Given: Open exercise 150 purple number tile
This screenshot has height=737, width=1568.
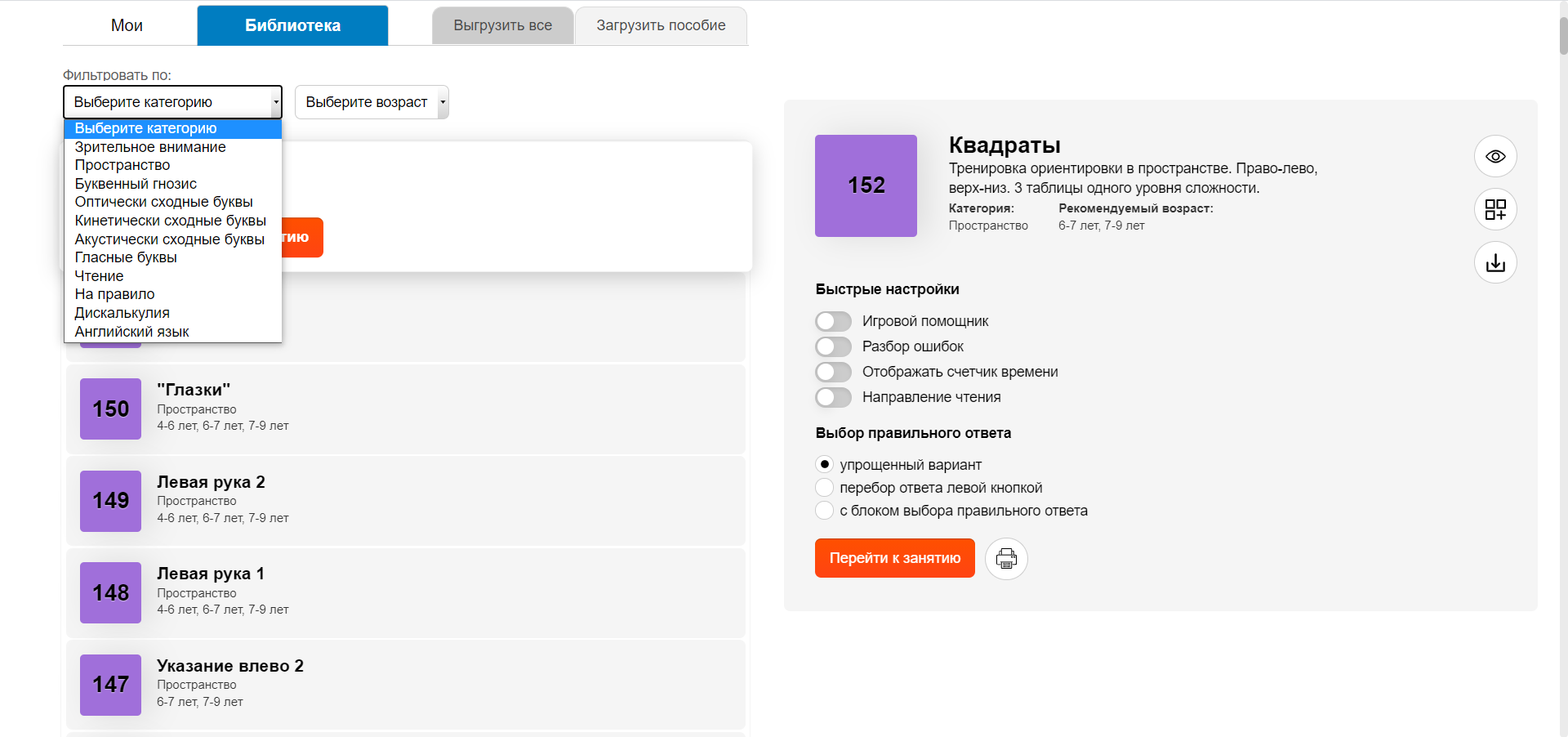Looking at the screenshot, I should [110, 409].
